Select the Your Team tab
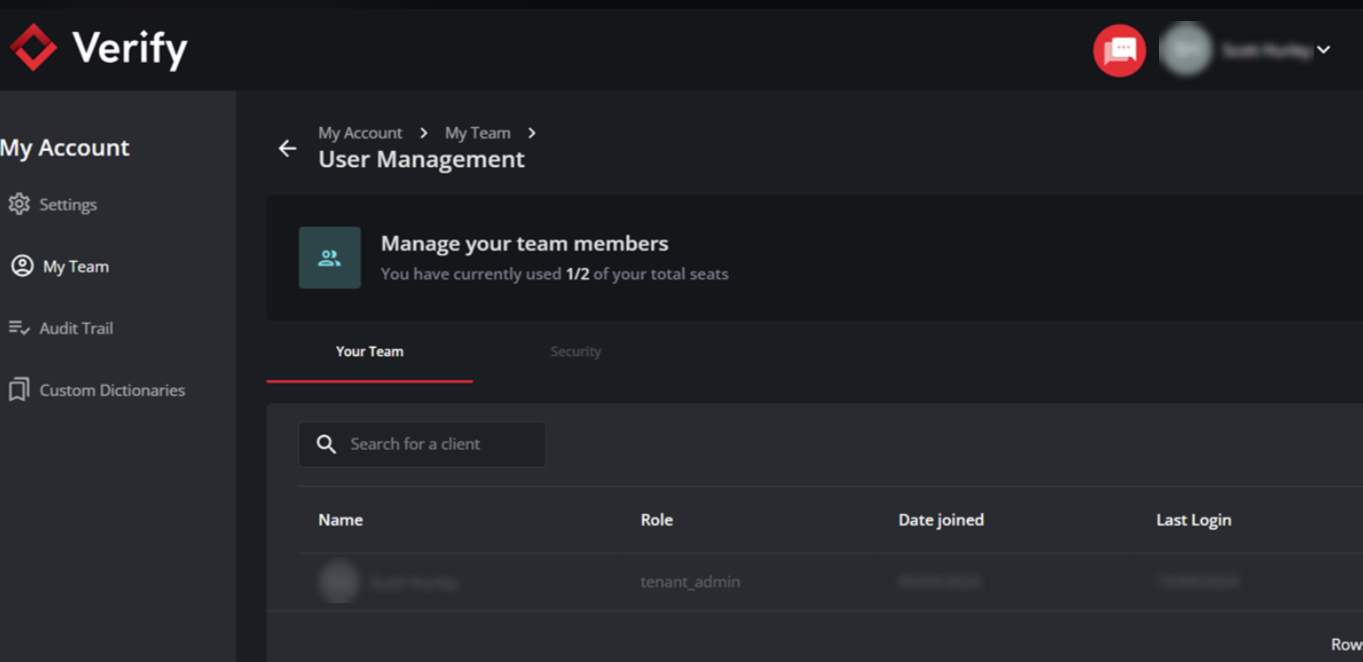This screenshot has height=662, width=1363. (x=369, y=352)
